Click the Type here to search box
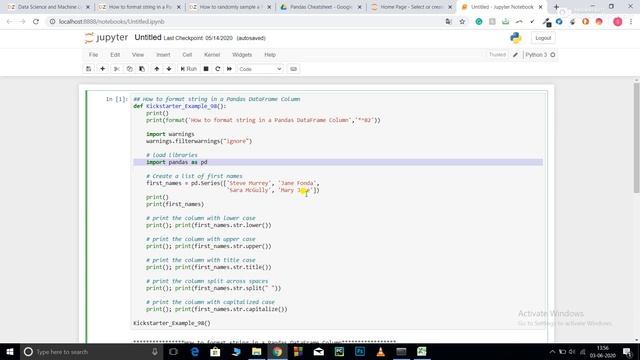This screenshot has width=640, height=360. [91, 351]
